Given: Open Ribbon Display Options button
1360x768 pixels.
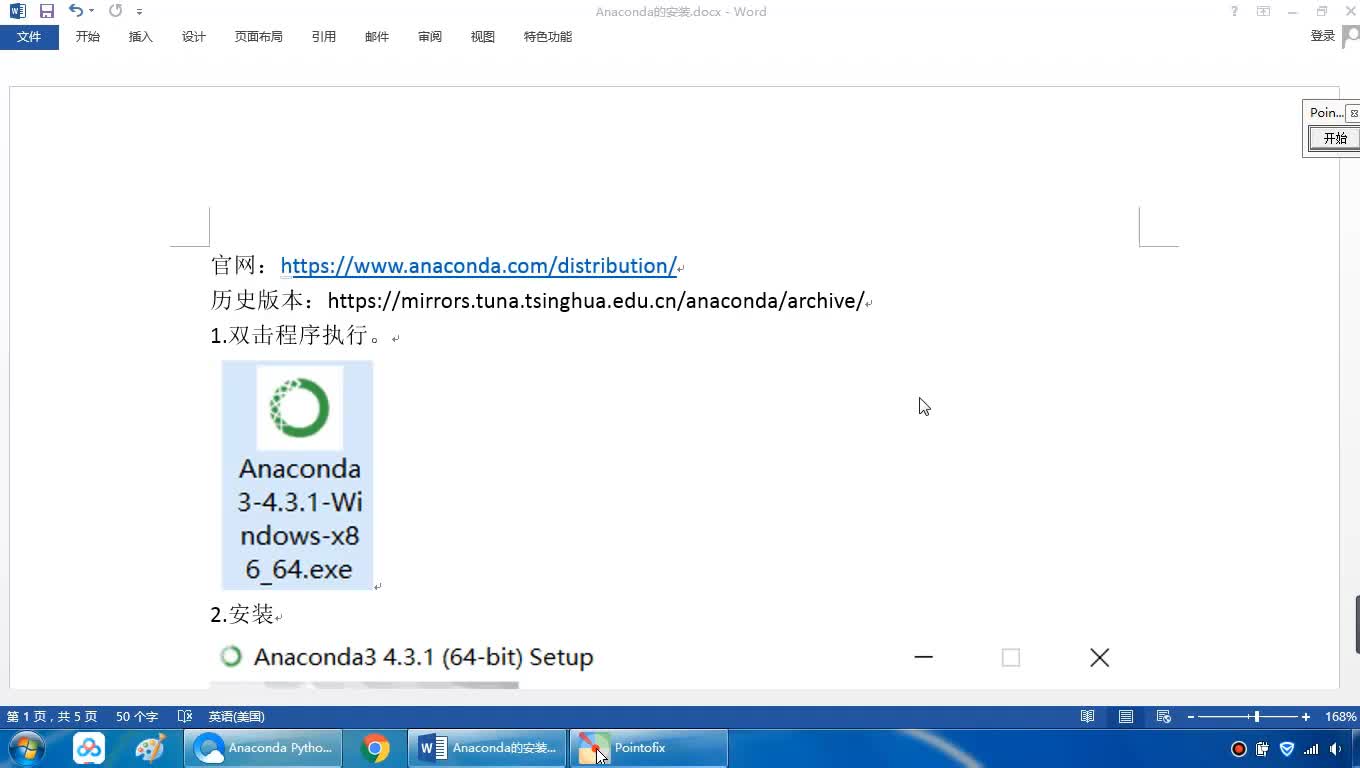Looking at the screenshot, I should coord(1264,12).
